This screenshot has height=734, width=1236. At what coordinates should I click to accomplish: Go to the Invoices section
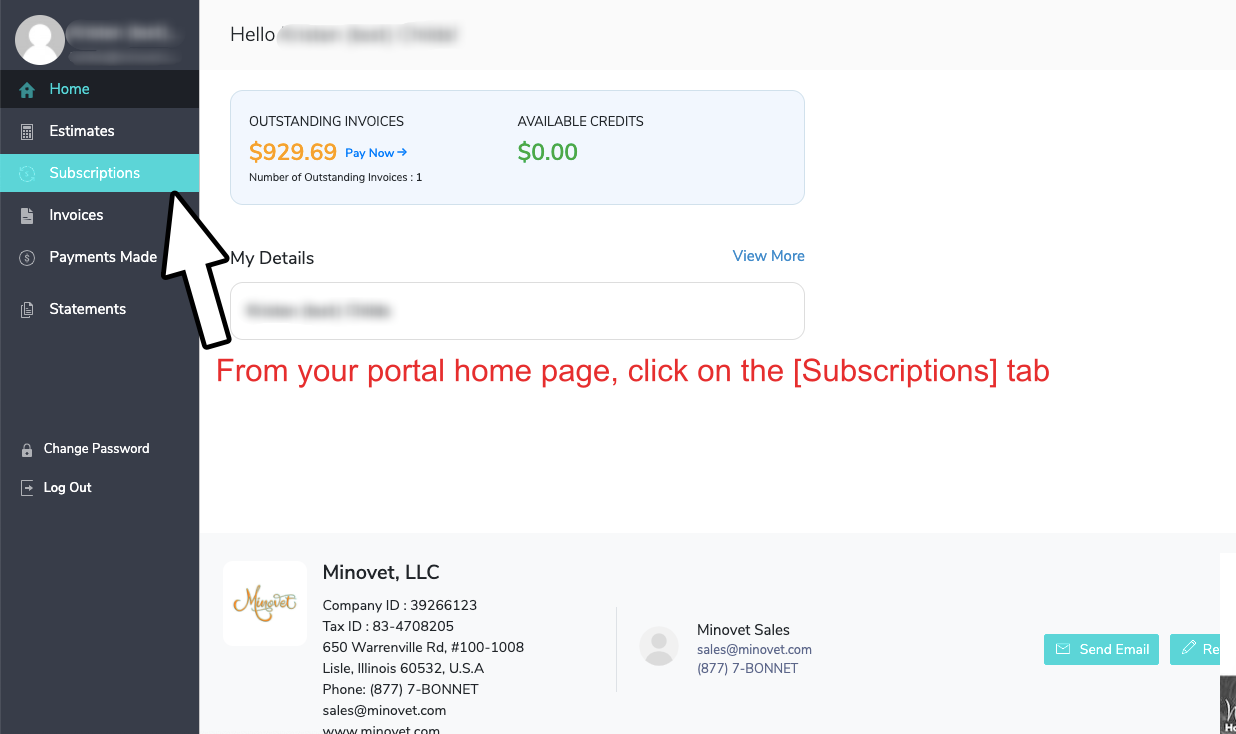(x=76, y=215)
